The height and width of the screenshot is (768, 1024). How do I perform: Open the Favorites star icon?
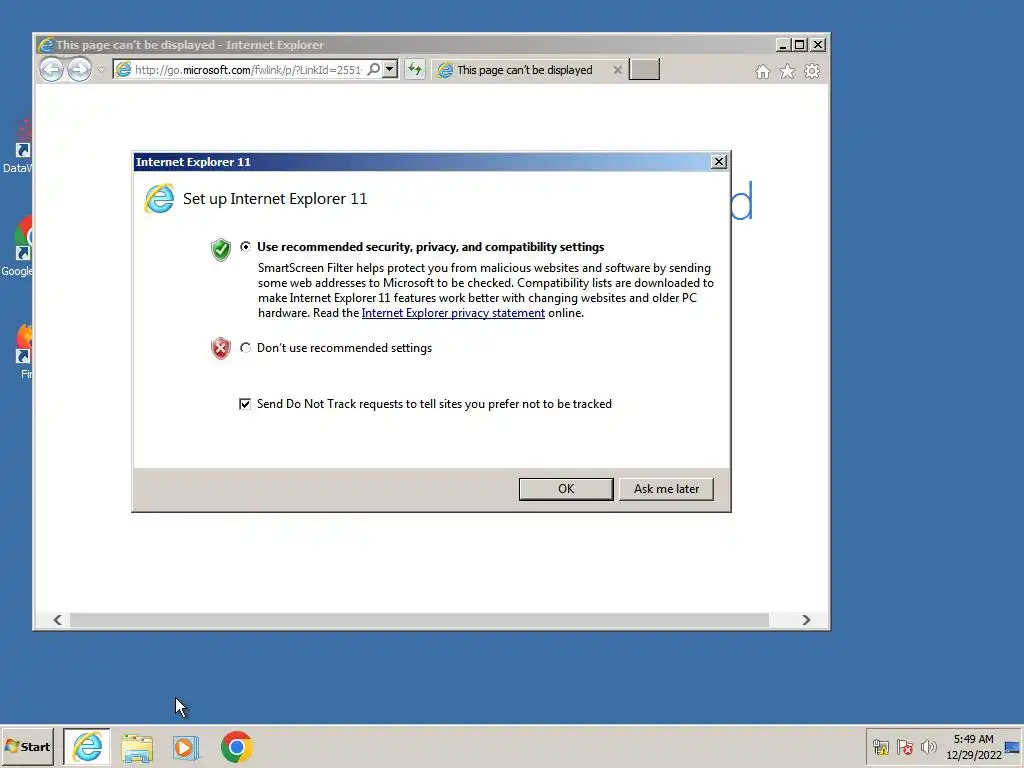click(x=787, y=71)
